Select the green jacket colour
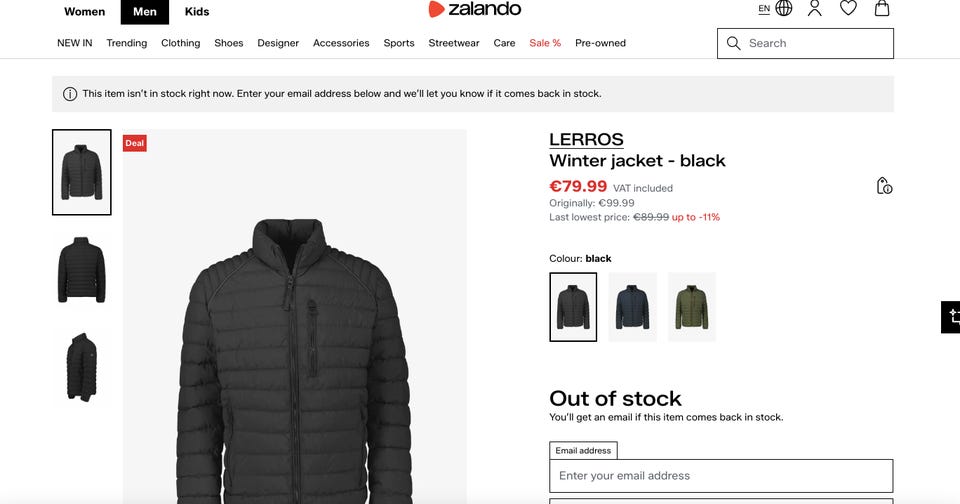Image resolution: width=960 pixels, height=504 pixels. [692, 307]
